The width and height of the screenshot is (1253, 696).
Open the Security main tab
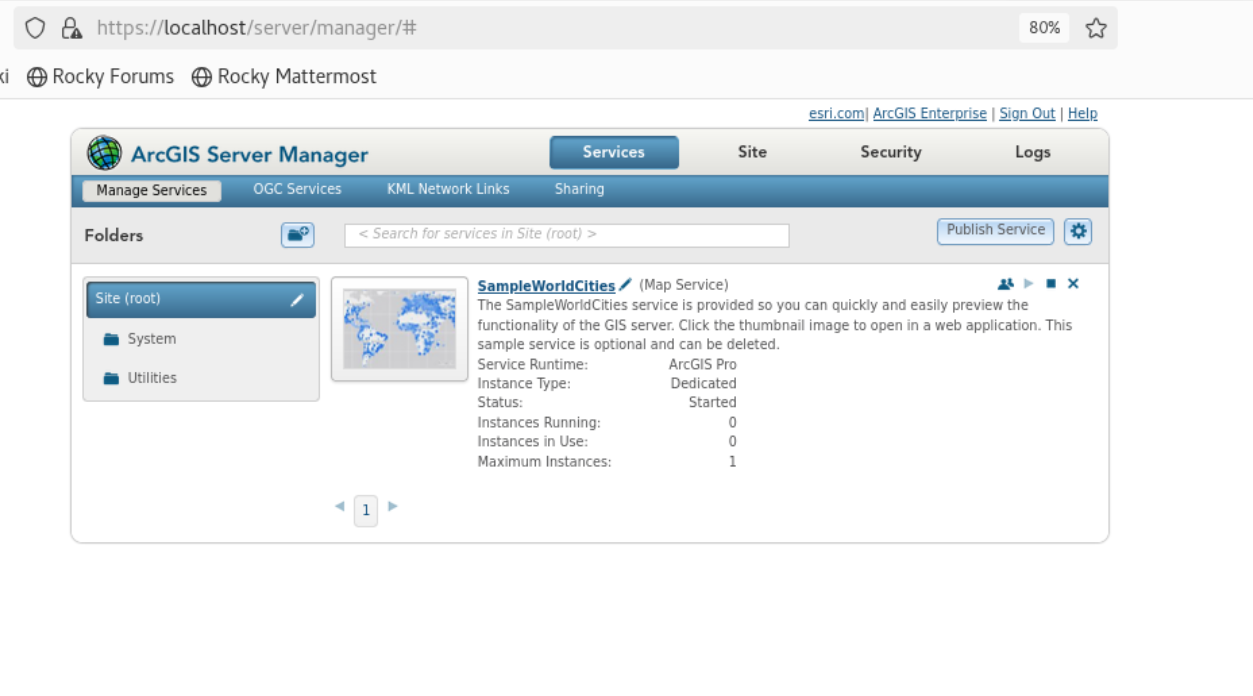[891, 152]
